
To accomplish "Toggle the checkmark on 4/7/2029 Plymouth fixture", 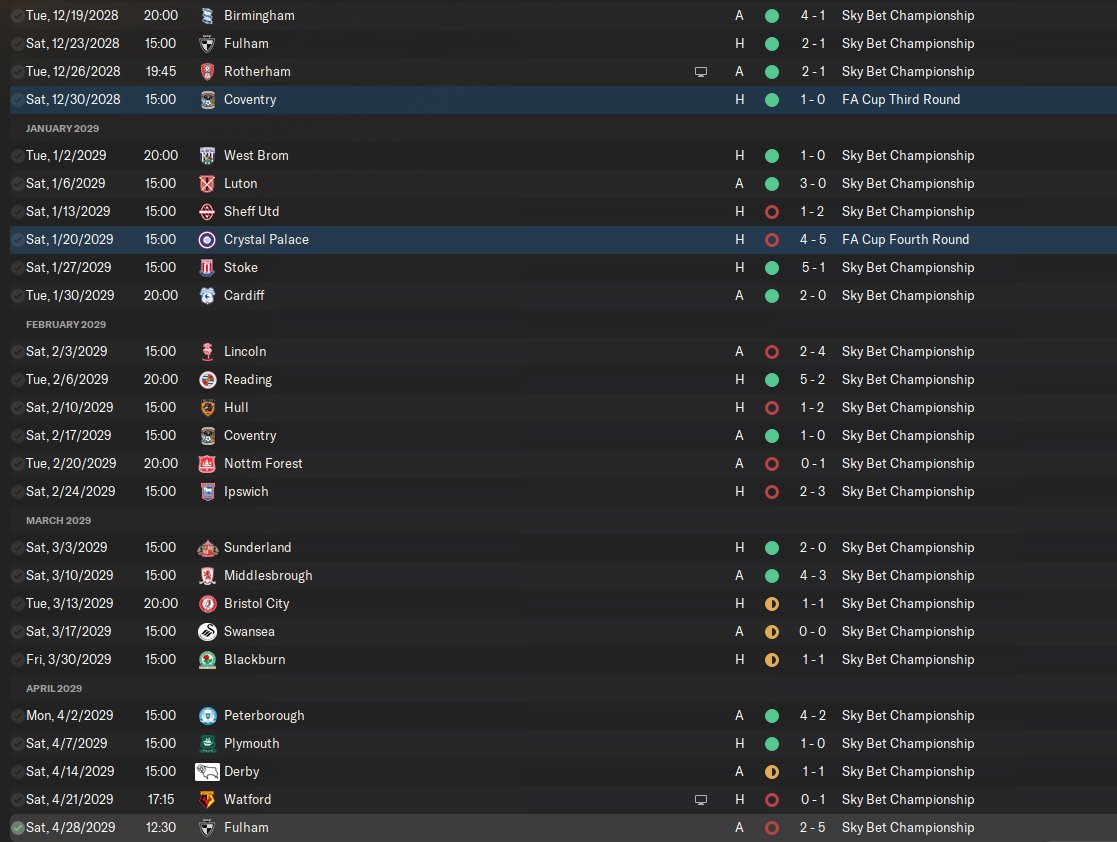I will click(x=17, y=744).
